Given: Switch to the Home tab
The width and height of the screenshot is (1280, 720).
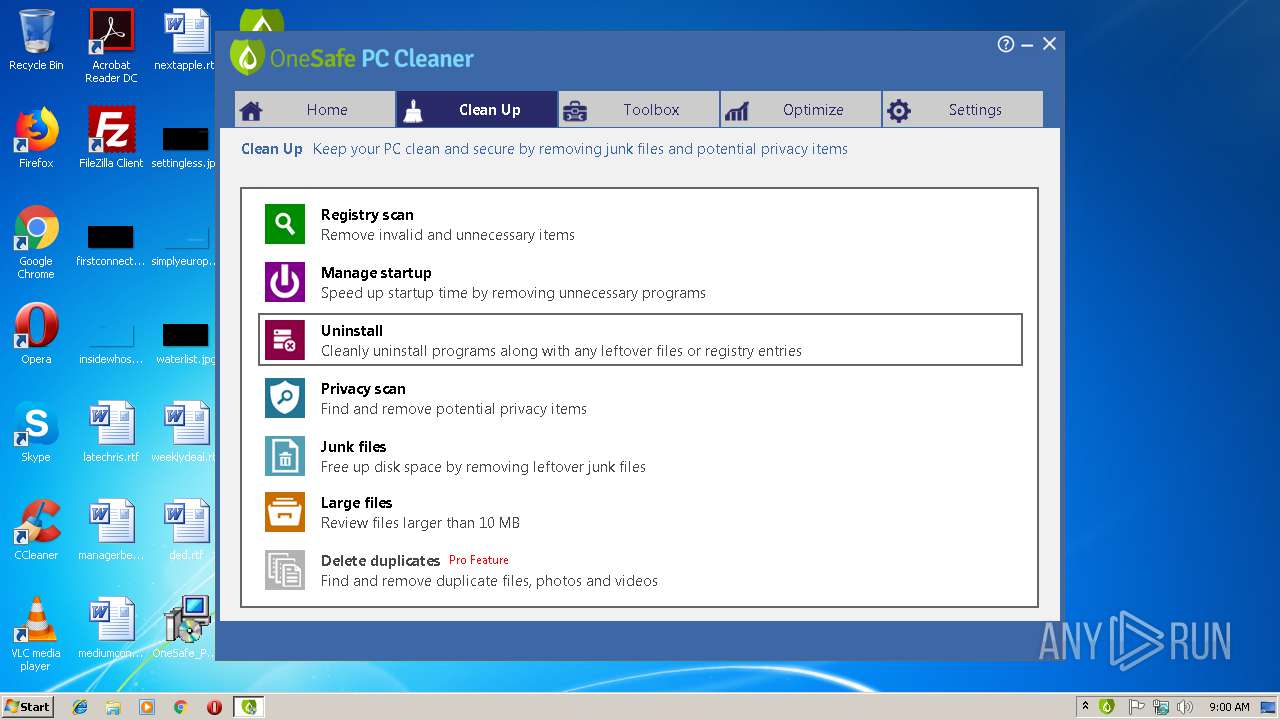Looking at the screenshot, I should (x=315, y=109).
